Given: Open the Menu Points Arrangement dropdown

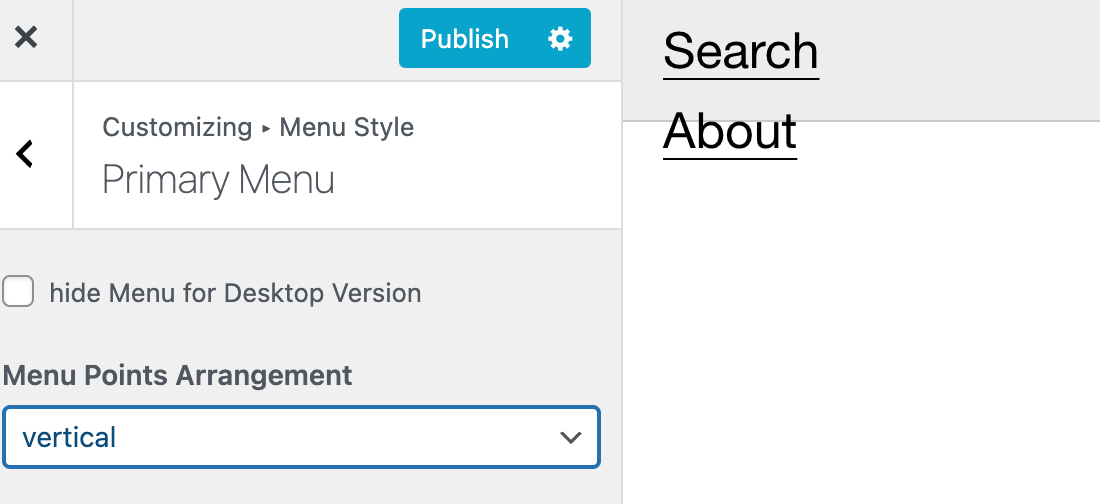Looking at the screenshot, I should [x=300, y=437].
